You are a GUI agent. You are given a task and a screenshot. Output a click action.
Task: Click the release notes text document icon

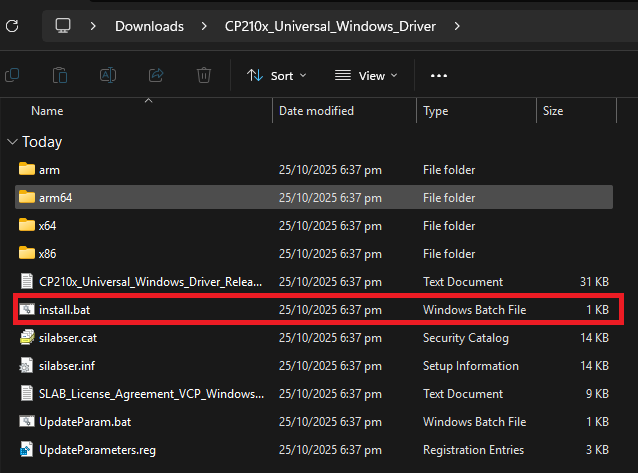27,281
